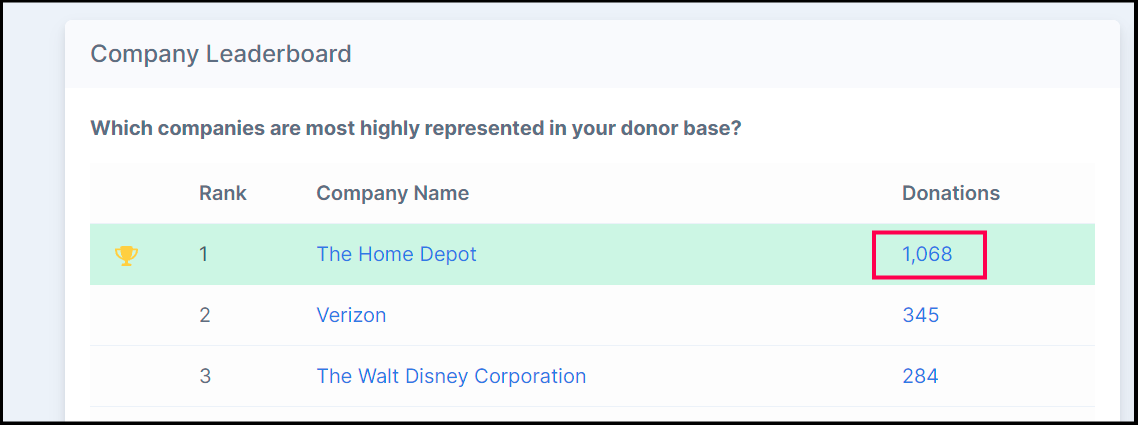Viewport: 1138px width, 425px height.
Task: Open The Walt Disney Corporation link
Action: coord(451,376)
